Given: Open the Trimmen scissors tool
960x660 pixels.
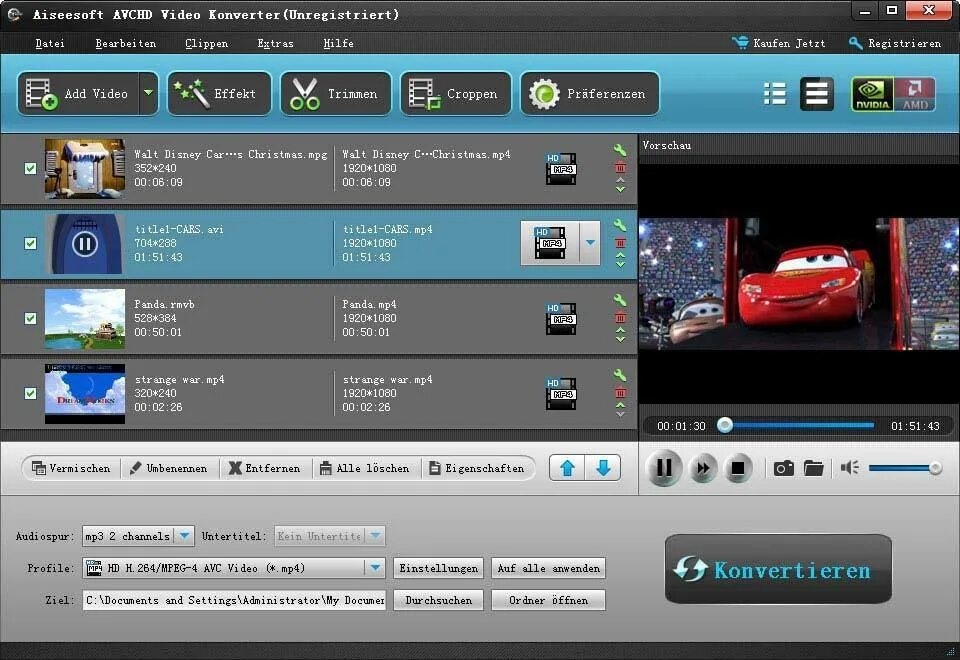Looking at the screenshot, I should coord(336,94).
